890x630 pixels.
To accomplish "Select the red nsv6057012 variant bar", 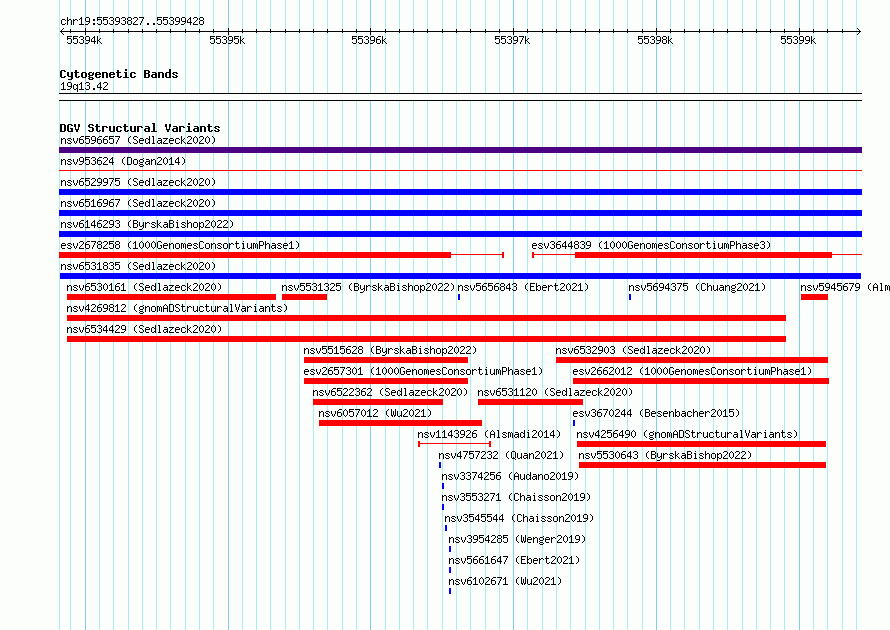I will coord(400,423).
